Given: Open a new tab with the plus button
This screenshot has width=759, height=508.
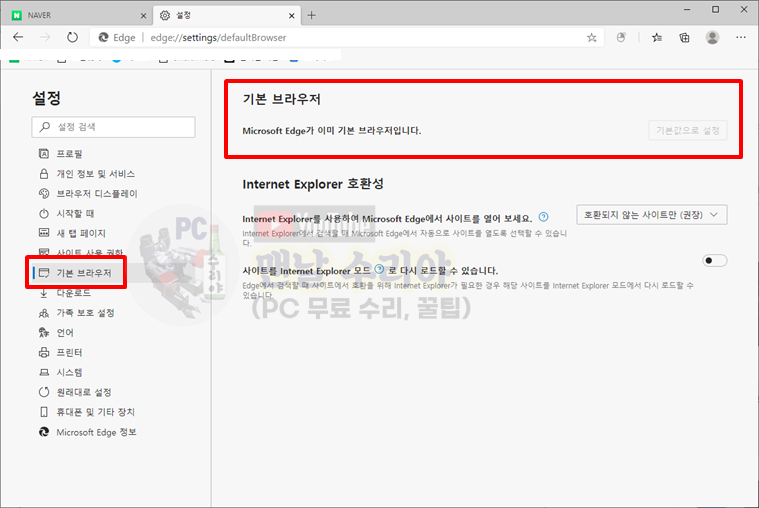Looking at the screenshot, I should pyautogui.click(x=311, y=15).
